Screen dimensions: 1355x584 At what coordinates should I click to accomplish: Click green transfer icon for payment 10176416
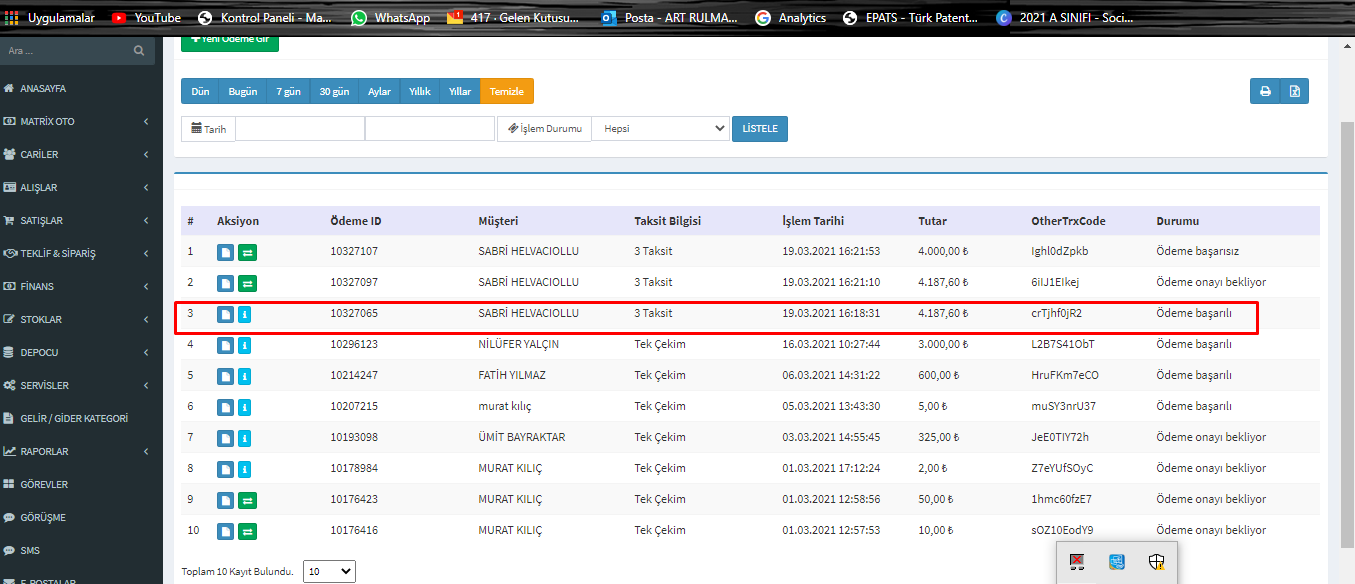(x=247, y=531)
